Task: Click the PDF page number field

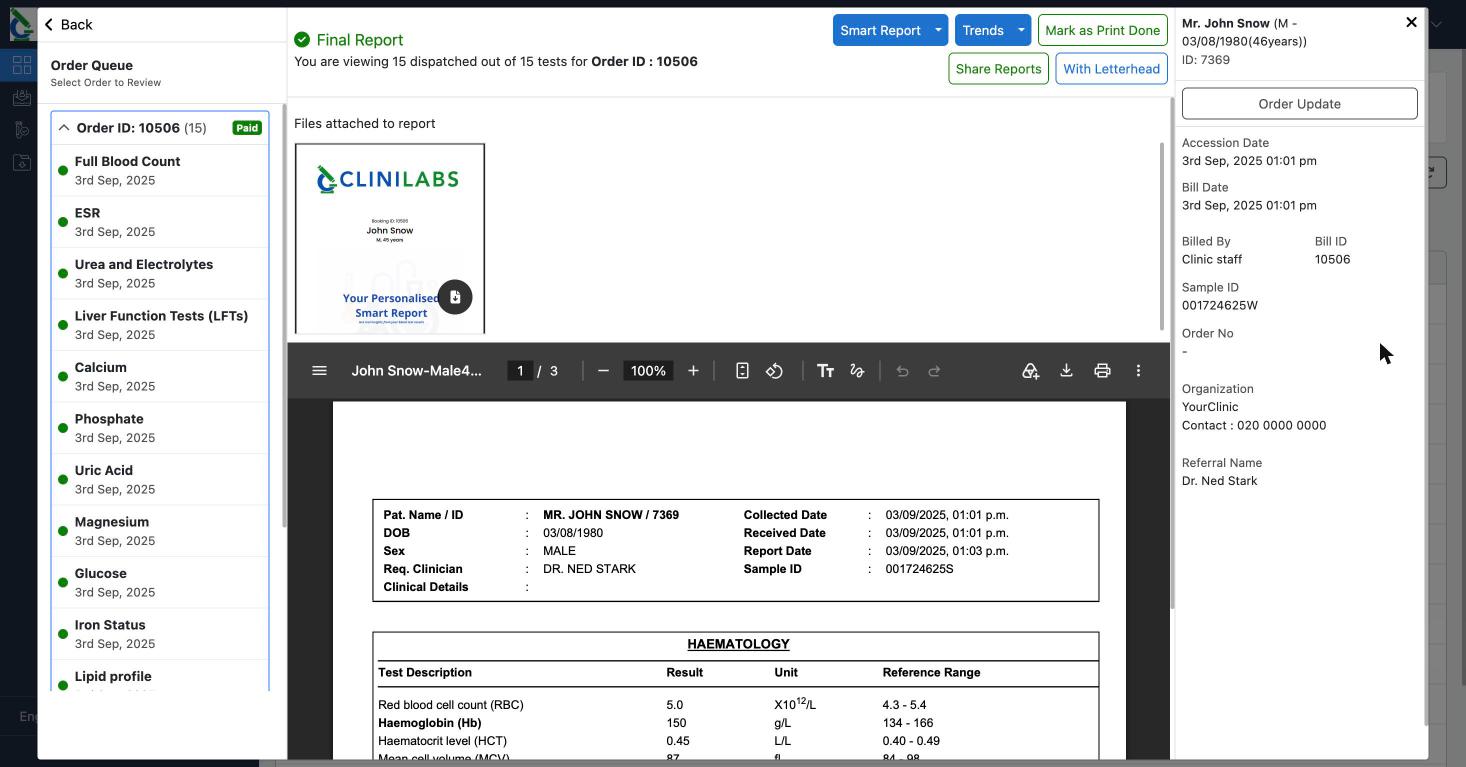Action: pos(520,371)
